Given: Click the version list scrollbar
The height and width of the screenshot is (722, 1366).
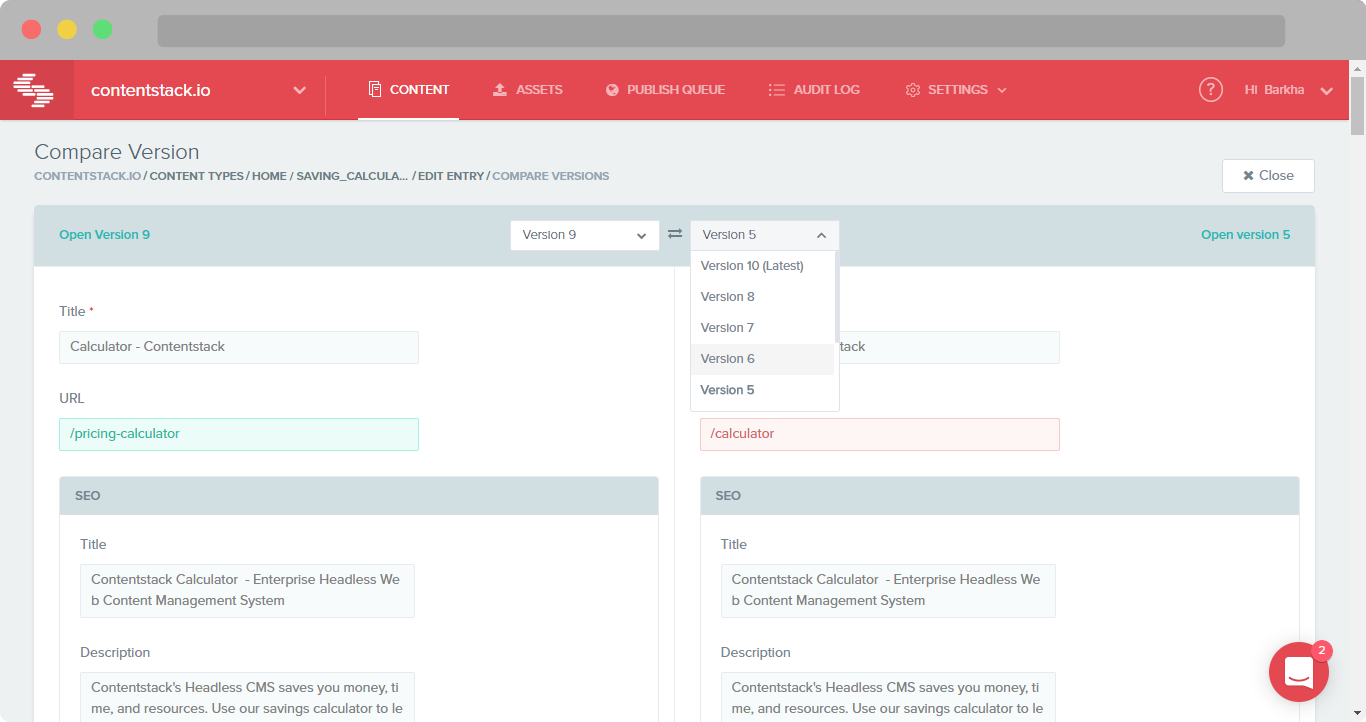Looking at the screenshot, I should coord(837,297).
